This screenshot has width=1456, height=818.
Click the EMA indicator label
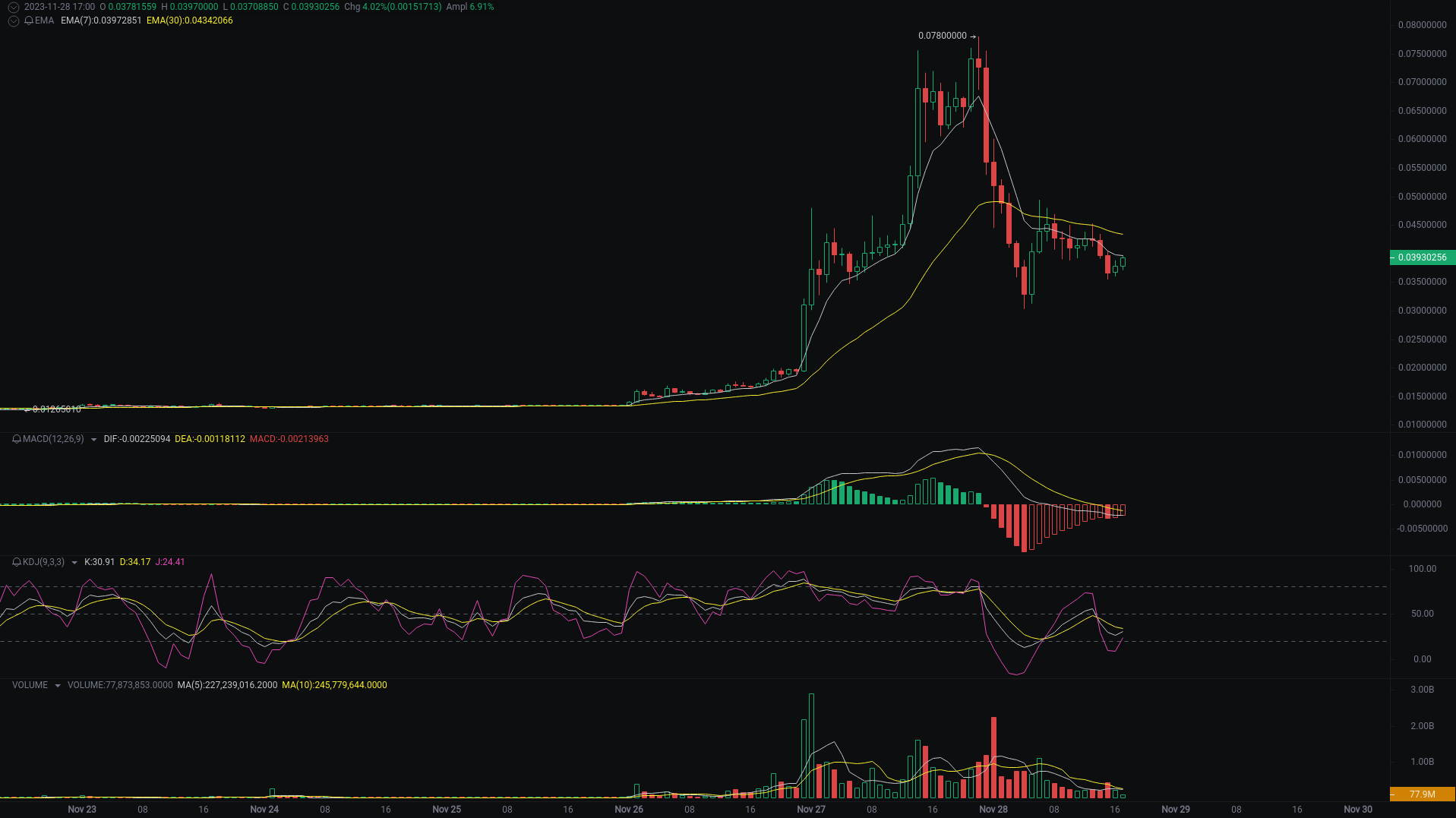(x=44, y=21)
